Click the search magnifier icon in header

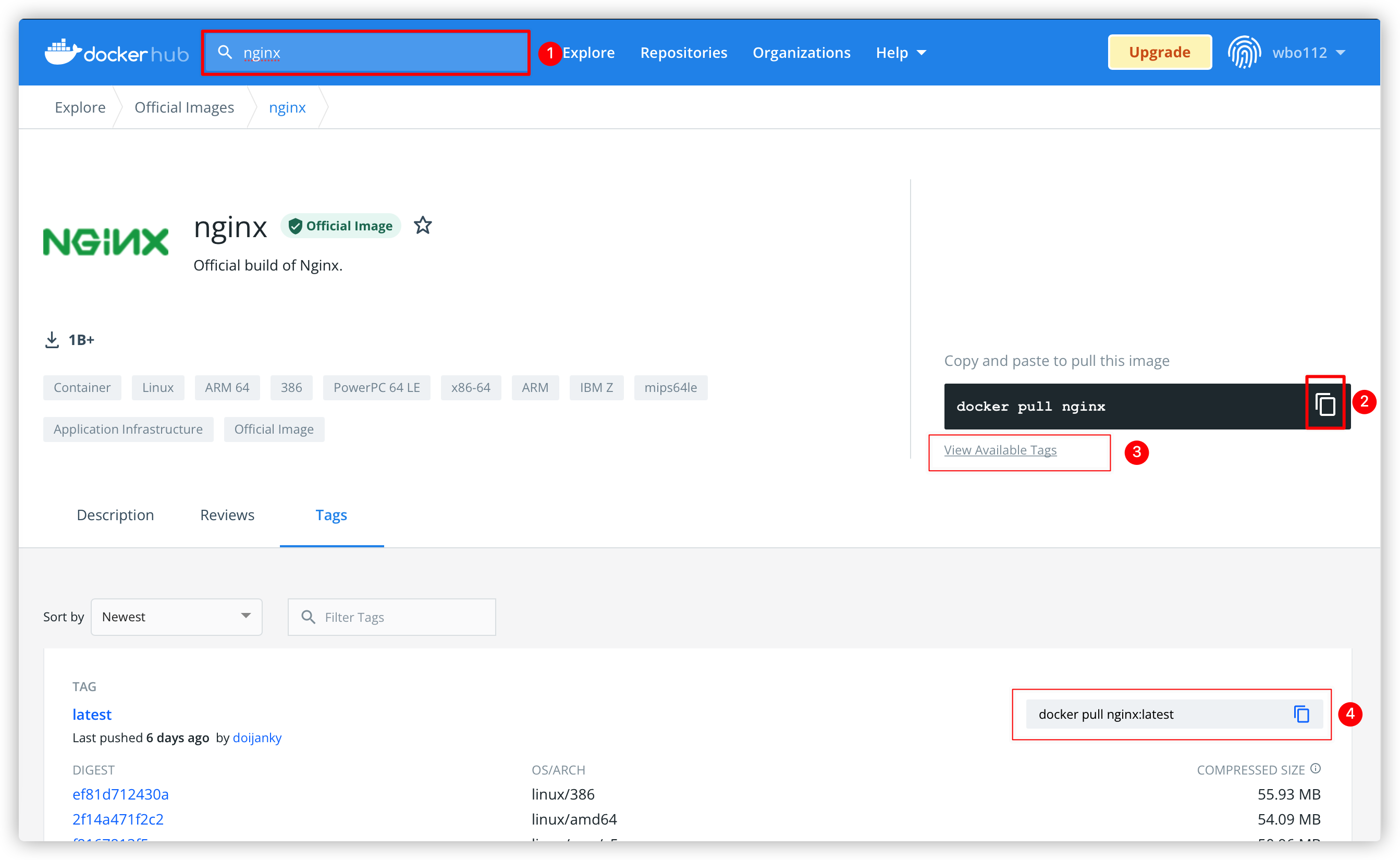point(225,52)
